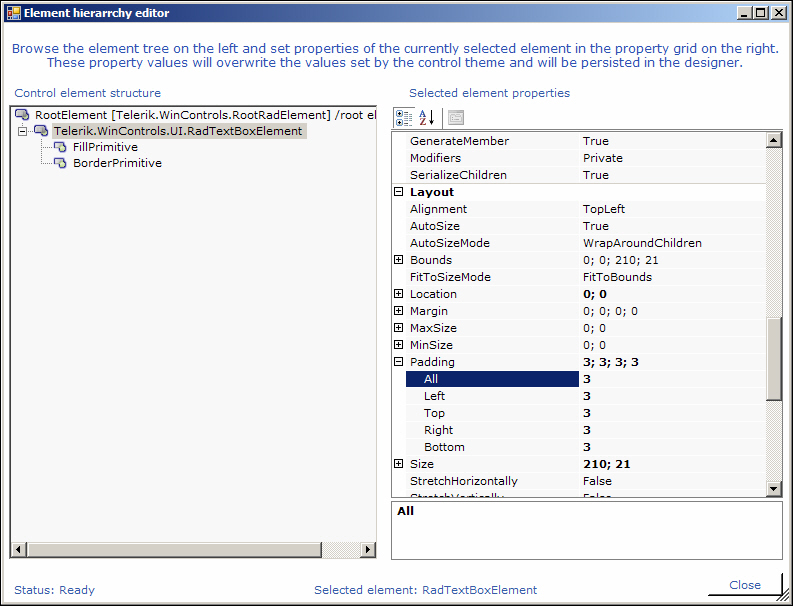Viewport: 793px width, 606px height.
Task: Click the Private Modifiers value
Action: (x=602, y=158)
